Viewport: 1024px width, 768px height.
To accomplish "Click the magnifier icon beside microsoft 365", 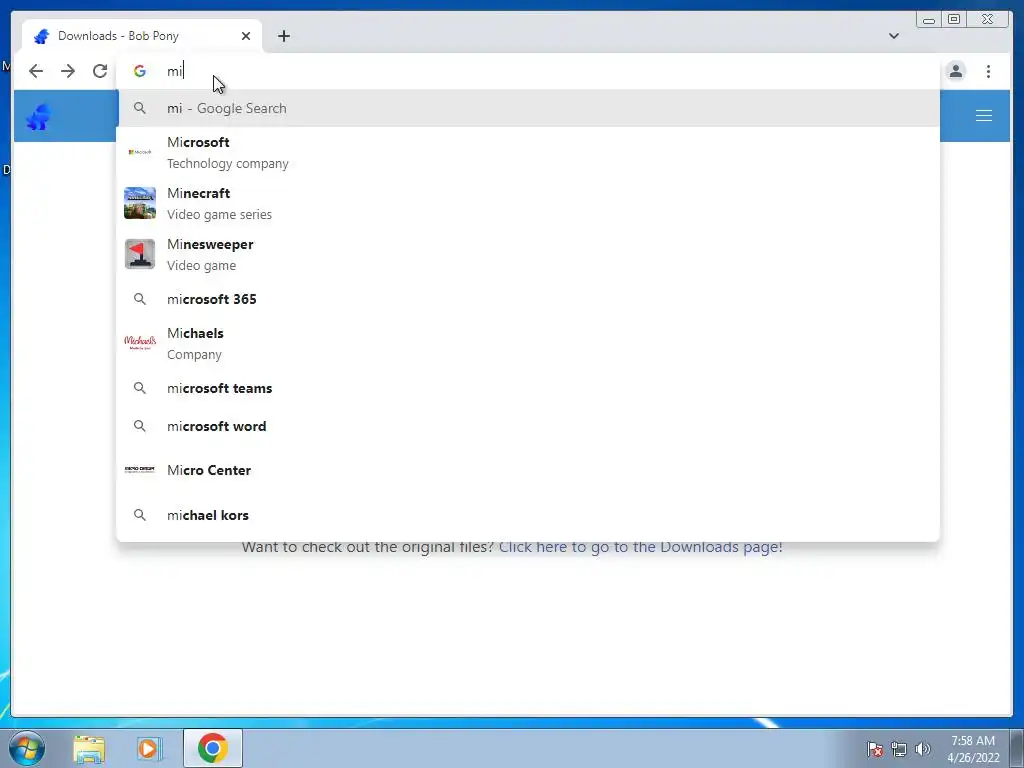I will 140,299.
